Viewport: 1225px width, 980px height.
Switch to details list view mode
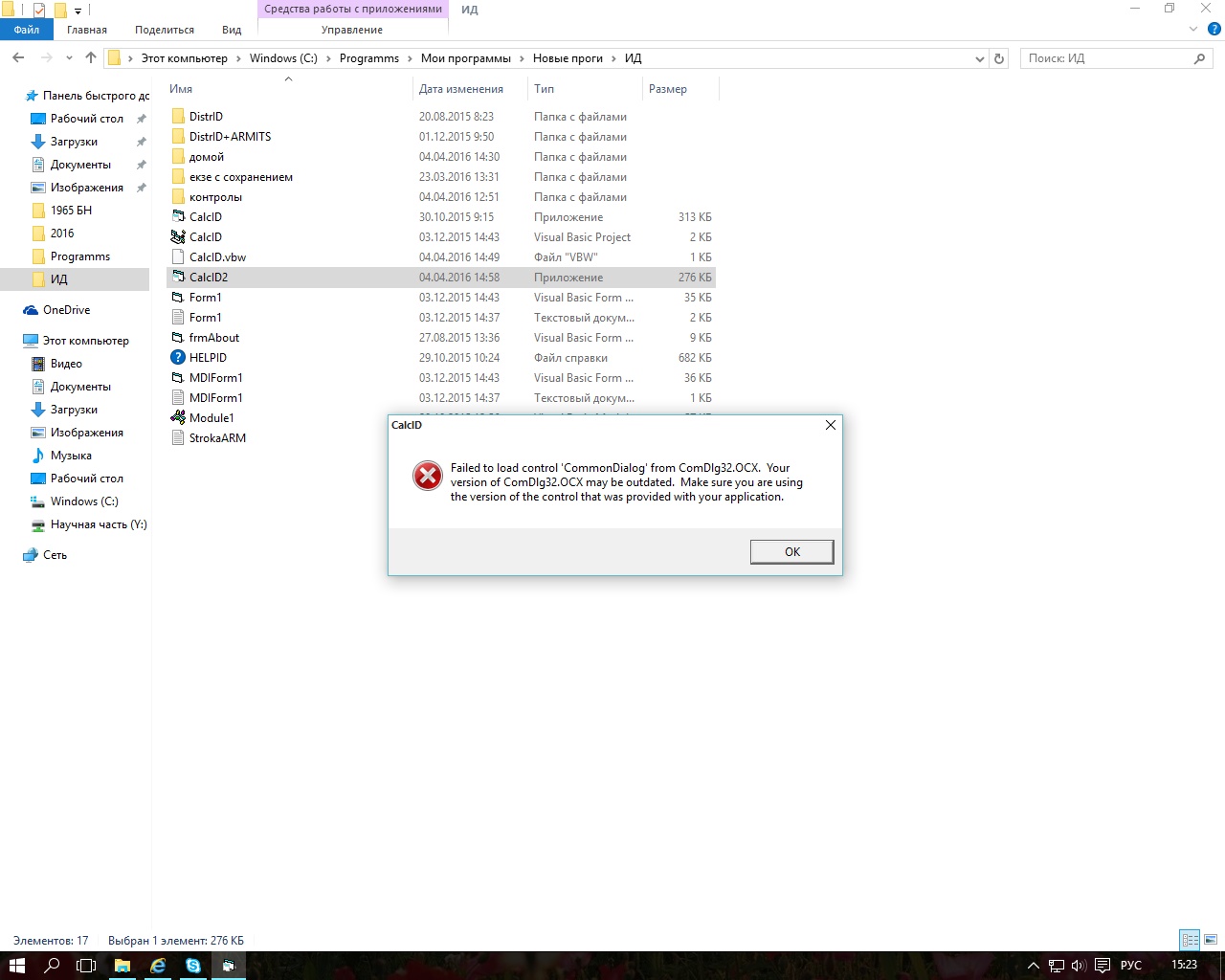pos(1190,940)
